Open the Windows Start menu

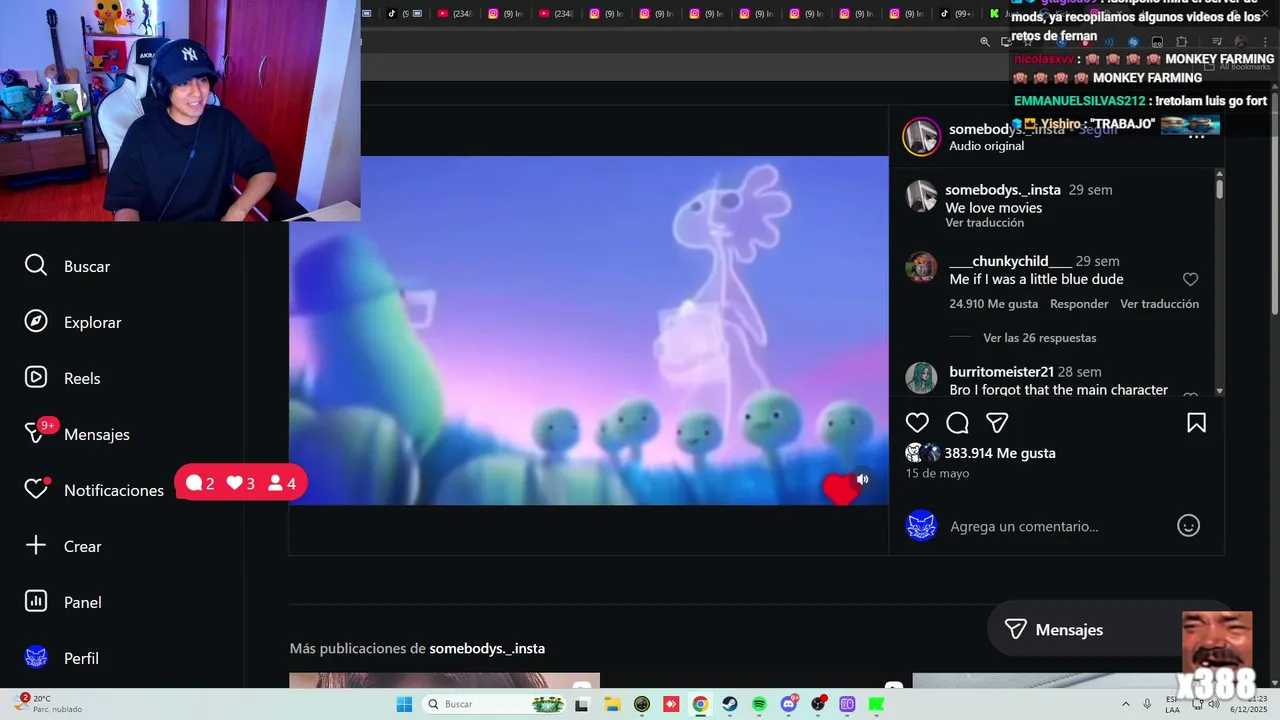[404, 704]
